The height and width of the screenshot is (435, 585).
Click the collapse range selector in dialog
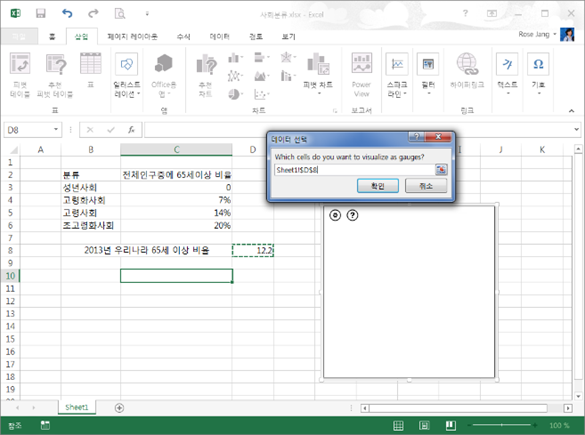pos(441,170)
